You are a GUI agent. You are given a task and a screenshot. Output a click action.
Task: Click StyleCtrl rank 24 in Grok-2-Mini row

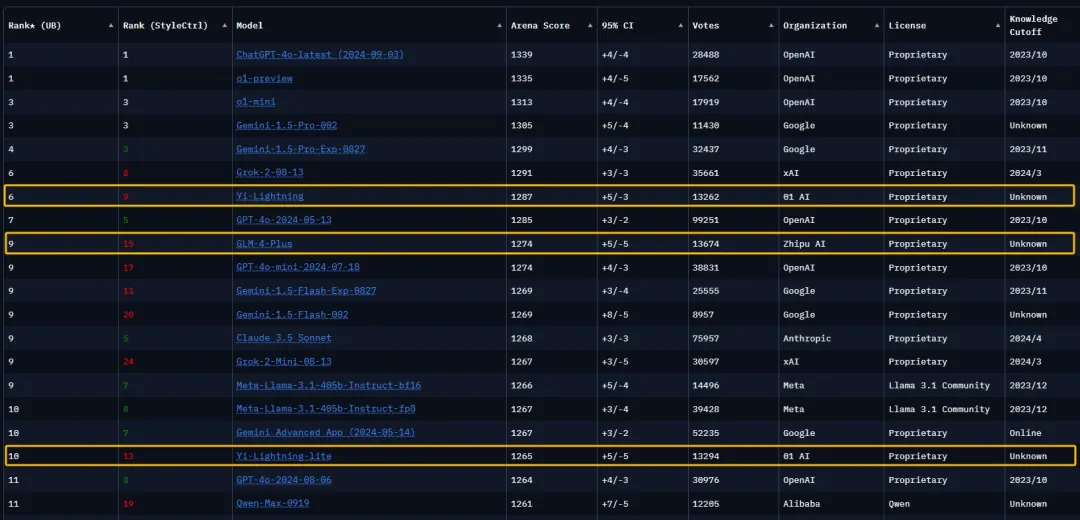(128, 362)
